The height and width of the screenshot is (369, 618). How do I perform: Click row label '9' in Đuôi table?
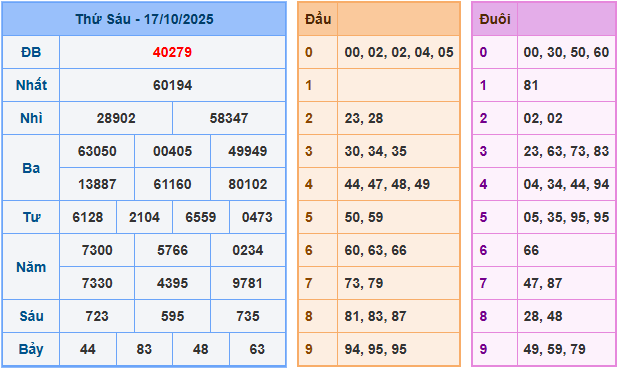click(x=483, y=349)
